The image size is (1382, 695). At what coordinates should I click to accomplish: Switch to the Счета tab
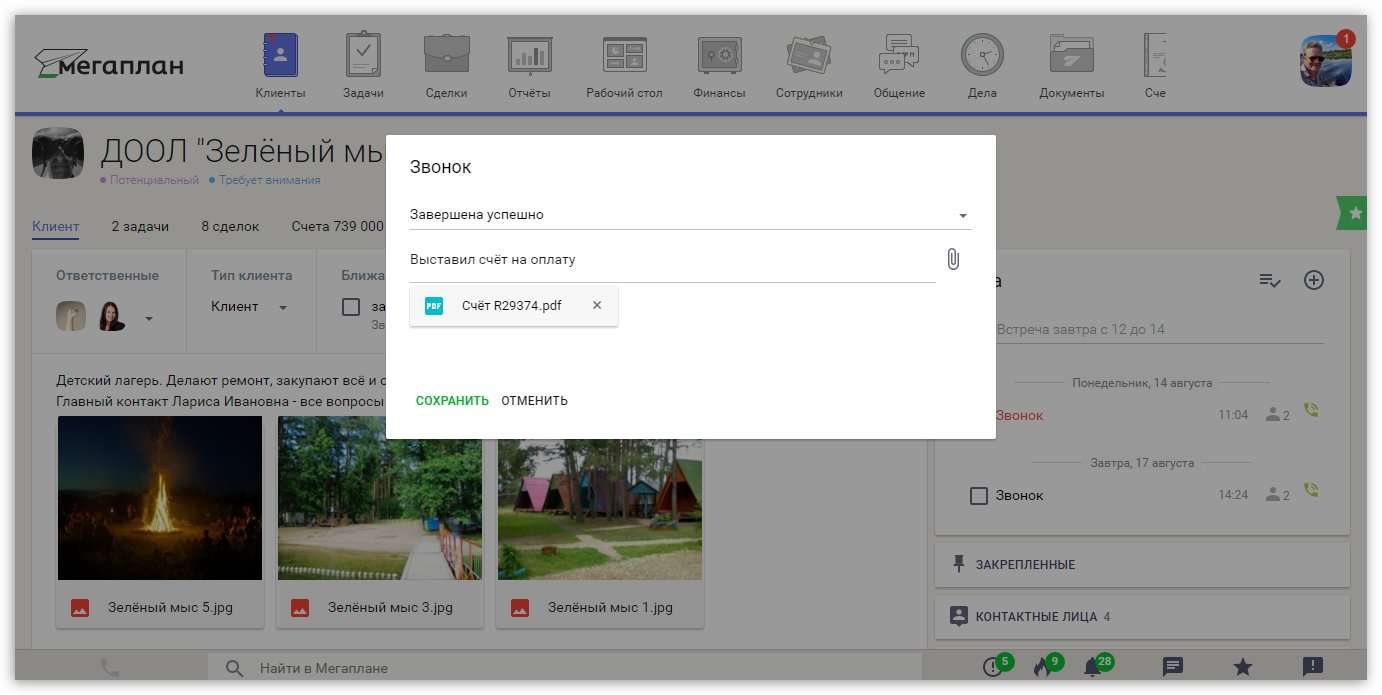pos(337,227)
